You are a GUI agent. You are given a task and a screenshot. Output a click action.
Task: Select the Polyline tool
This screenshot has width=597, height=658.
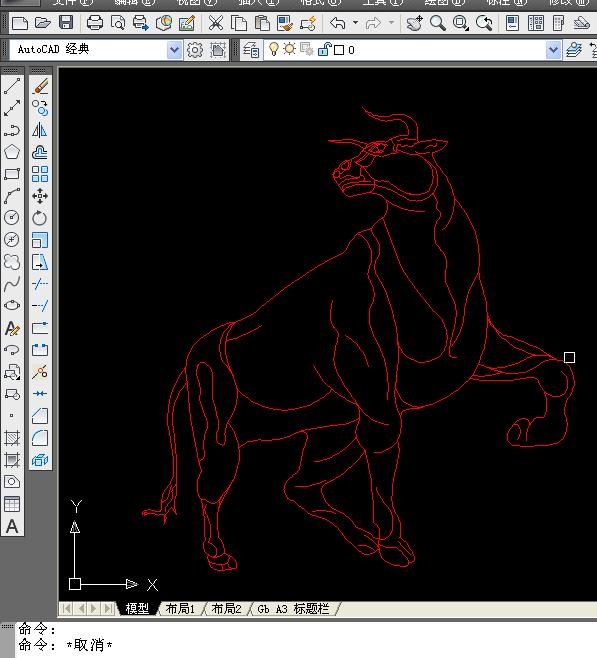tap(12, 130)
